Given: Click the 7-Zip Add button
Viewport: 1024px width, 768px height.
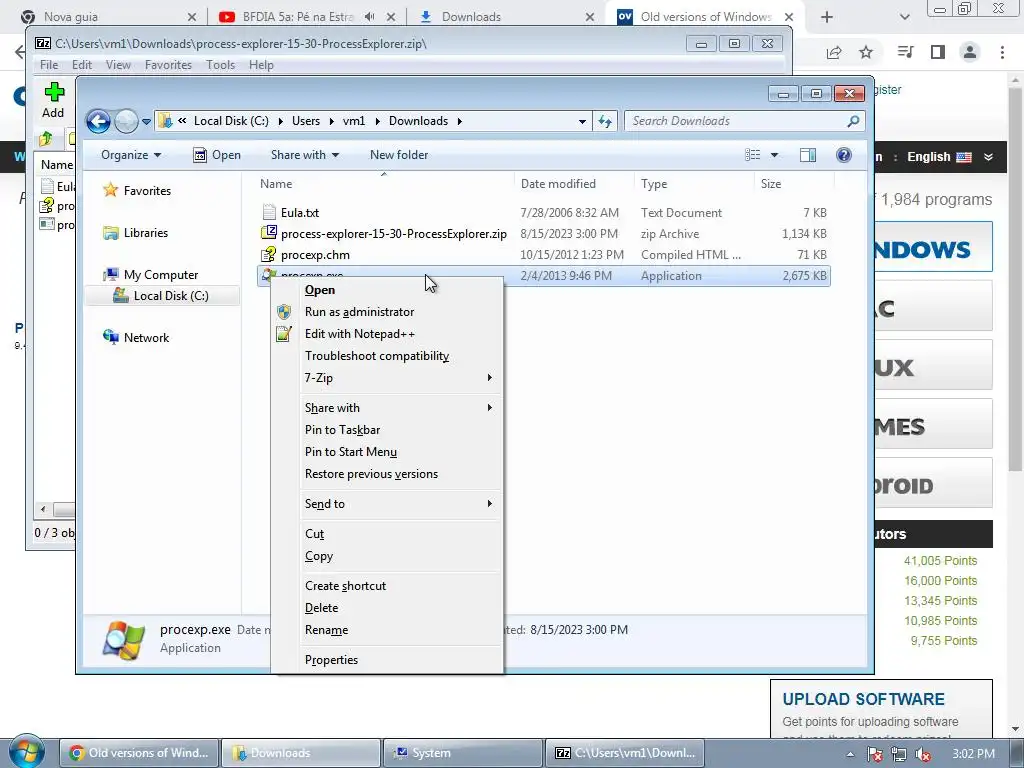Looking at the screenshot, I should point(54,100).
